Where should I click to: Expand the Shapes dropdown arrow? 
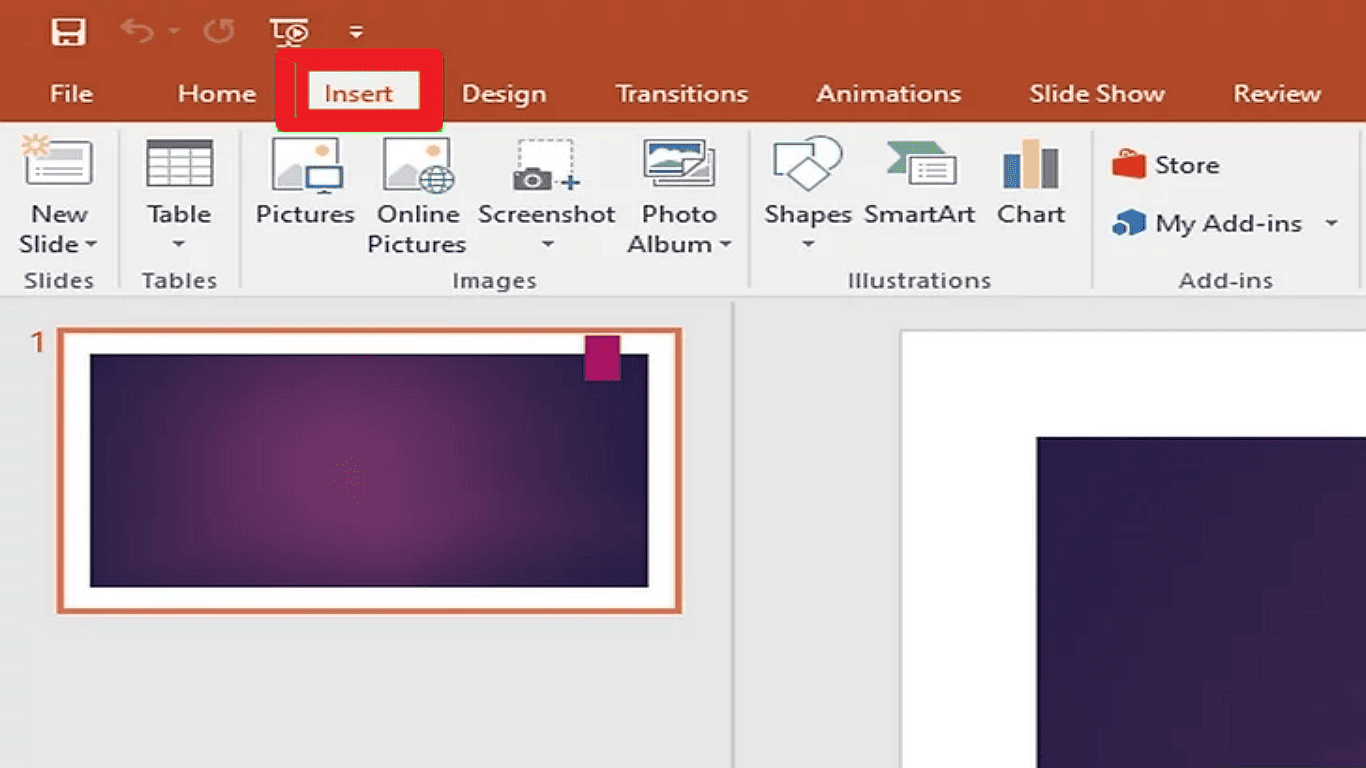pyautogui.click(x=808, y=244)
